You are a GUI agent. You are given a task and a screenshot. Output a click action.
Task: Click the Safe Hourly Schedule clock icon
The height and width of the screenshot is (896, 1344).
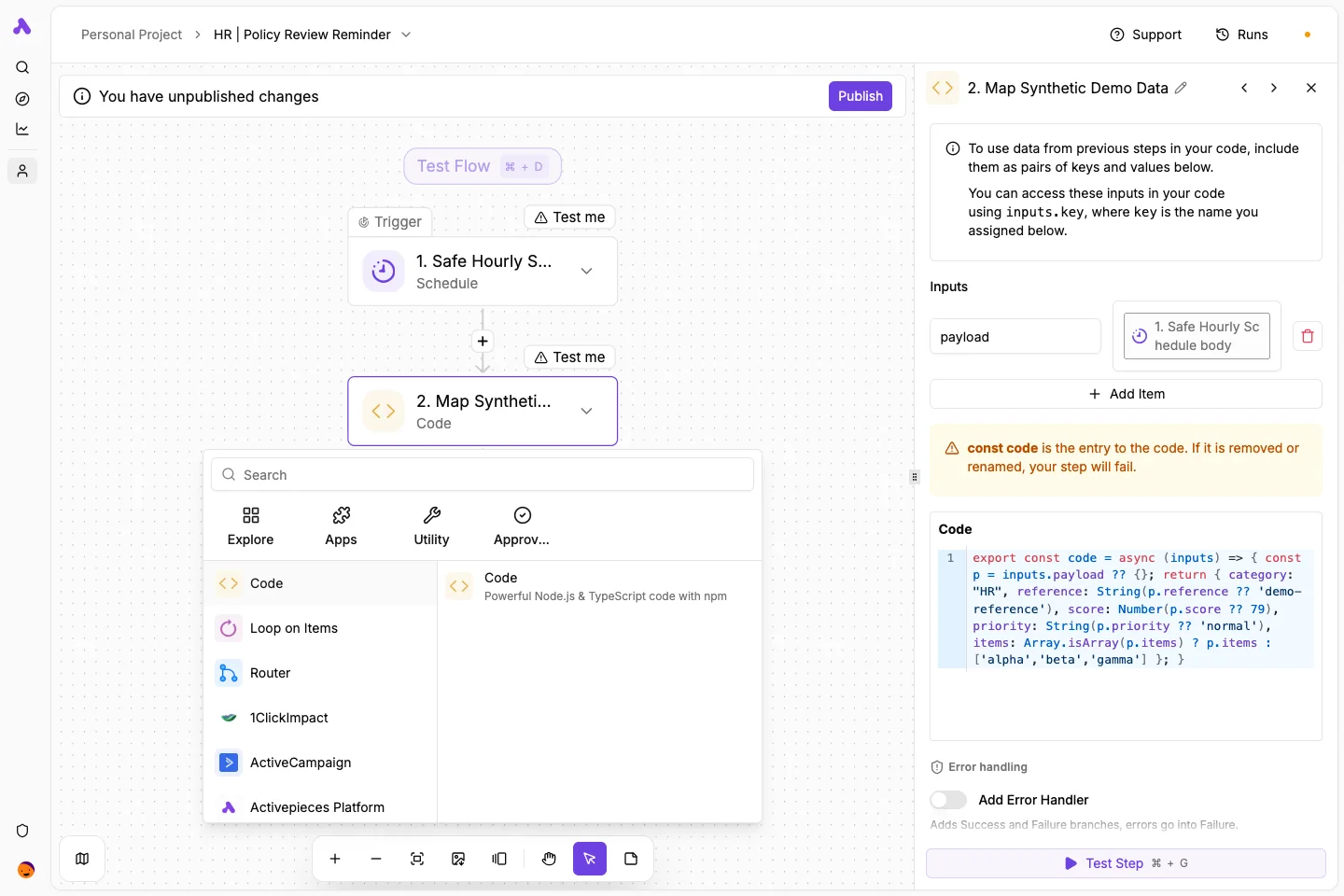click(384, 272)
